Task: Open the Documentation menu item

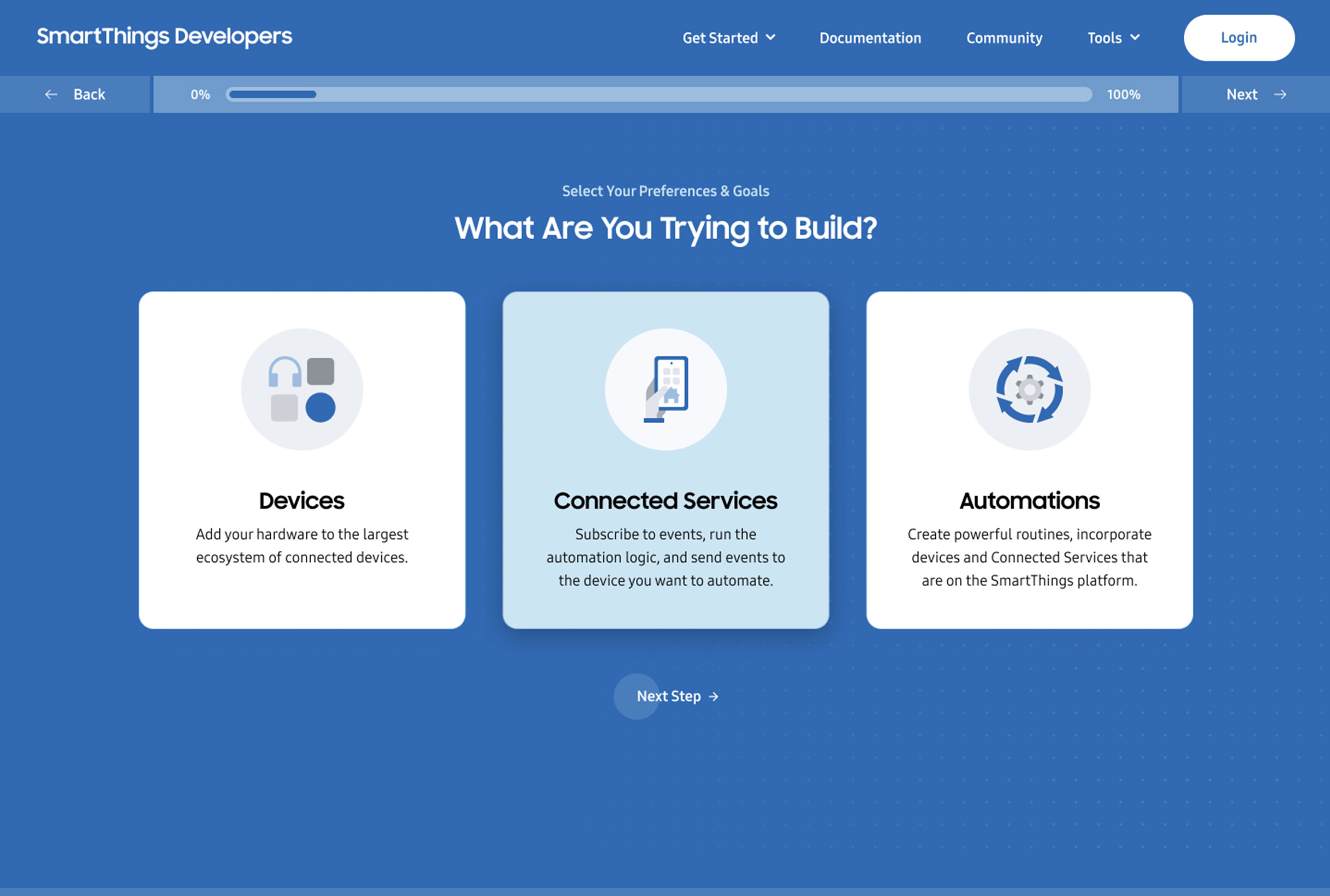Action: (x=870, y=37)
